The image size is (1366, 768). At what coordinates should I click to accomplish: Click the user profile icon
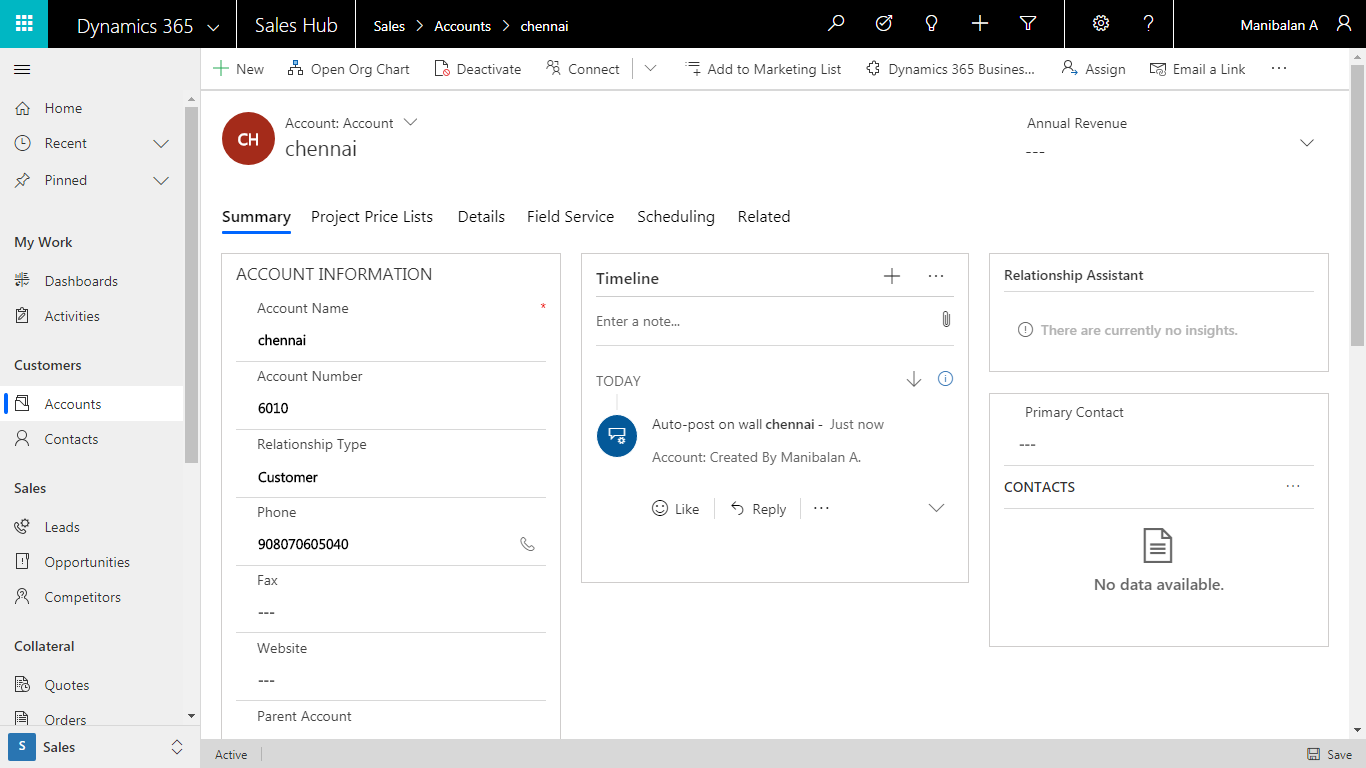(x=1344, y=24)
